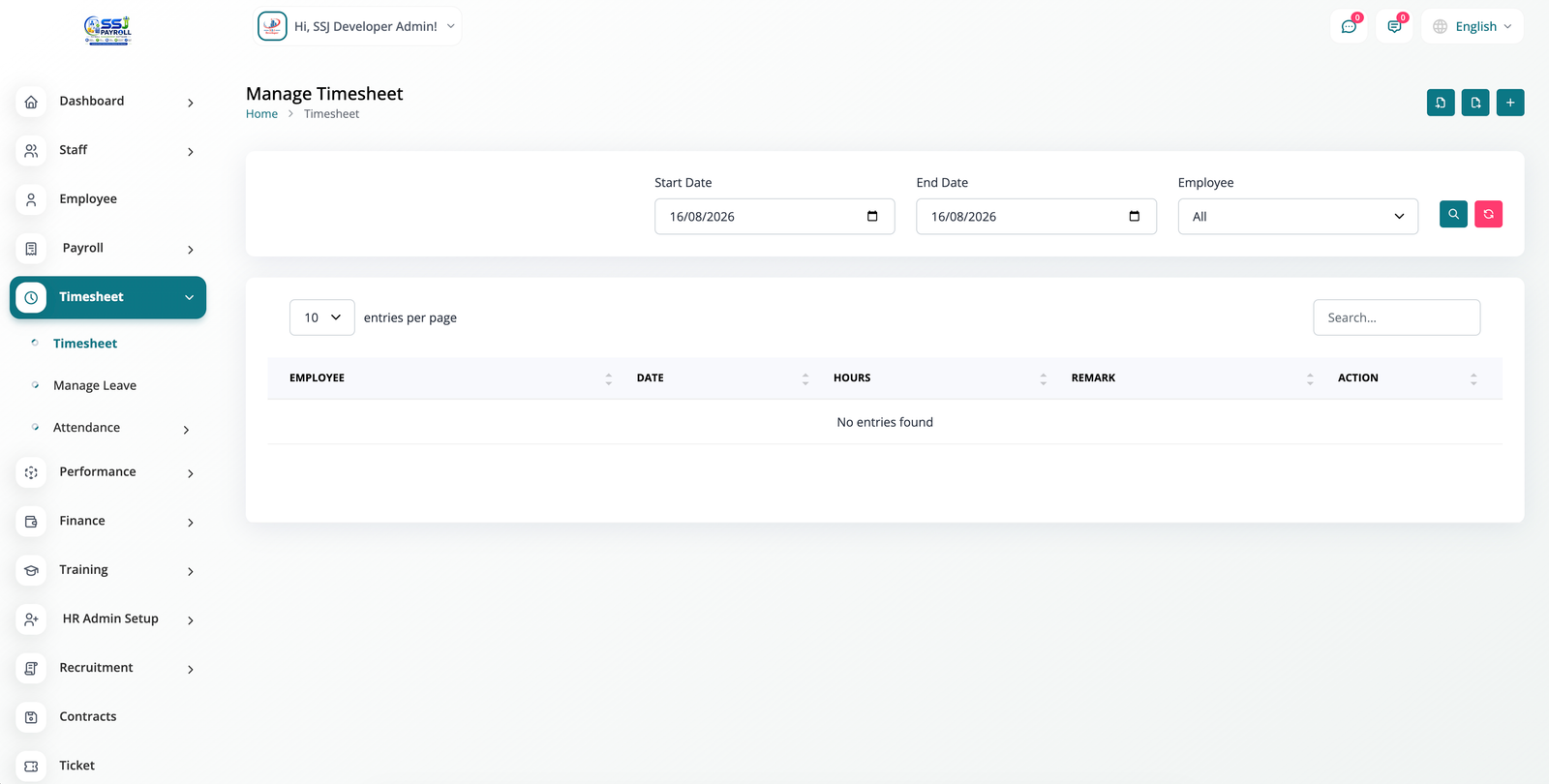The height and width of the screenshot is (784, 1549).
Task: Expand the Finance menu chevron
Action: [x=190, y=523]
